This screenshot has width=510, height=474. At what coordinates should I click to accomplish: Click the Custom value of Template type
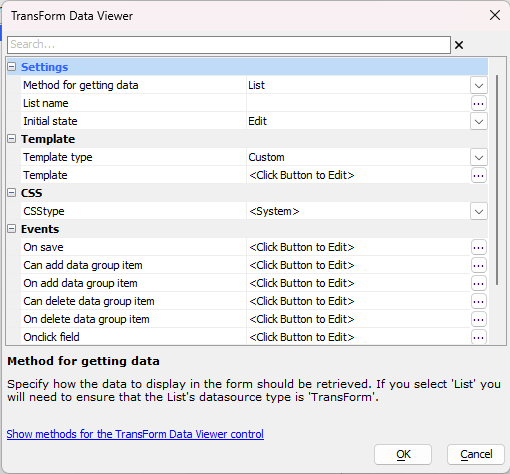266,157
